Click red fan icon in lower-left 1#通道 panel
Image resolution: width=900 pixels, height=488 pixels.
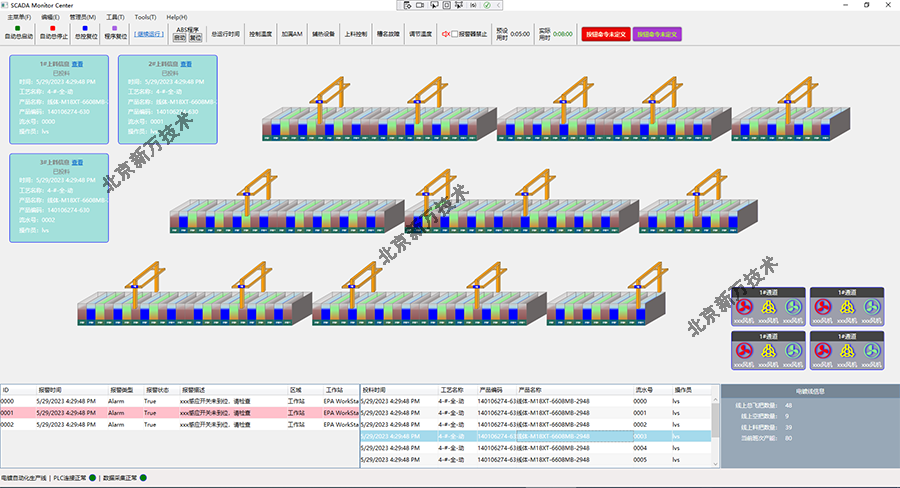[744, 351]
